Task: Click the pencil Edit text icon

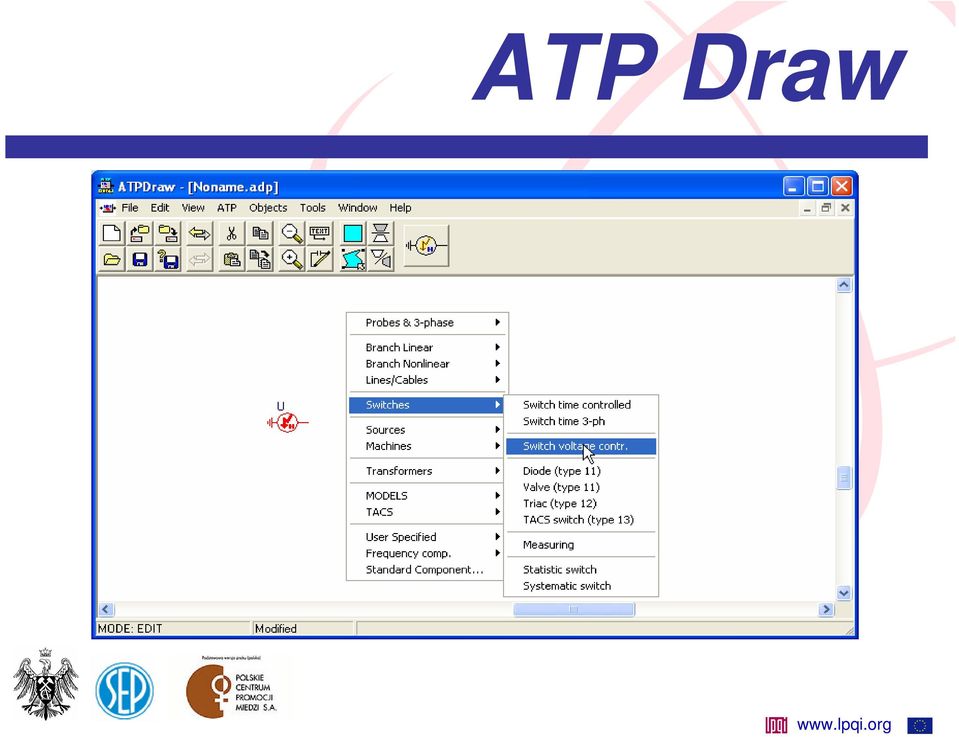Action: pos(320,259)
